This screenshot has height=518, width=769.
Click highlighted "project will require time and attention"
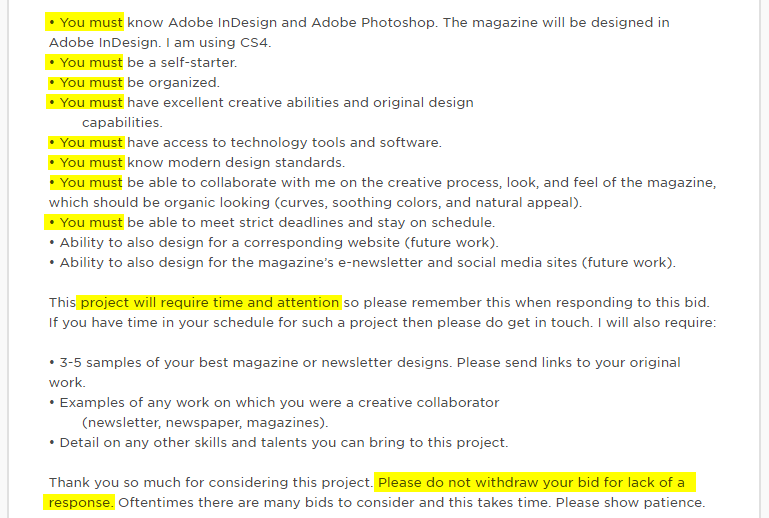[209, 303]
